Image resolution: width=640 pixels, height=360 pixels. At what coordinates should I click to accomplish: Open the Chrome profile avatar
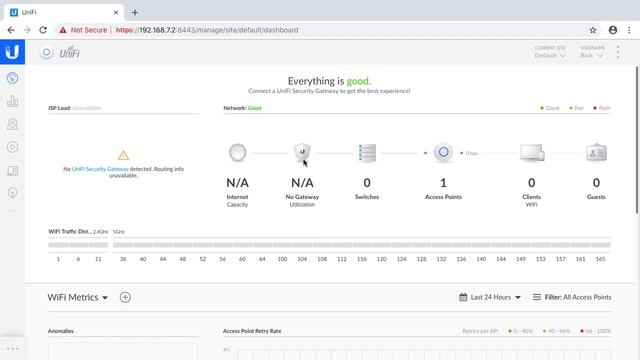(613, 30)
